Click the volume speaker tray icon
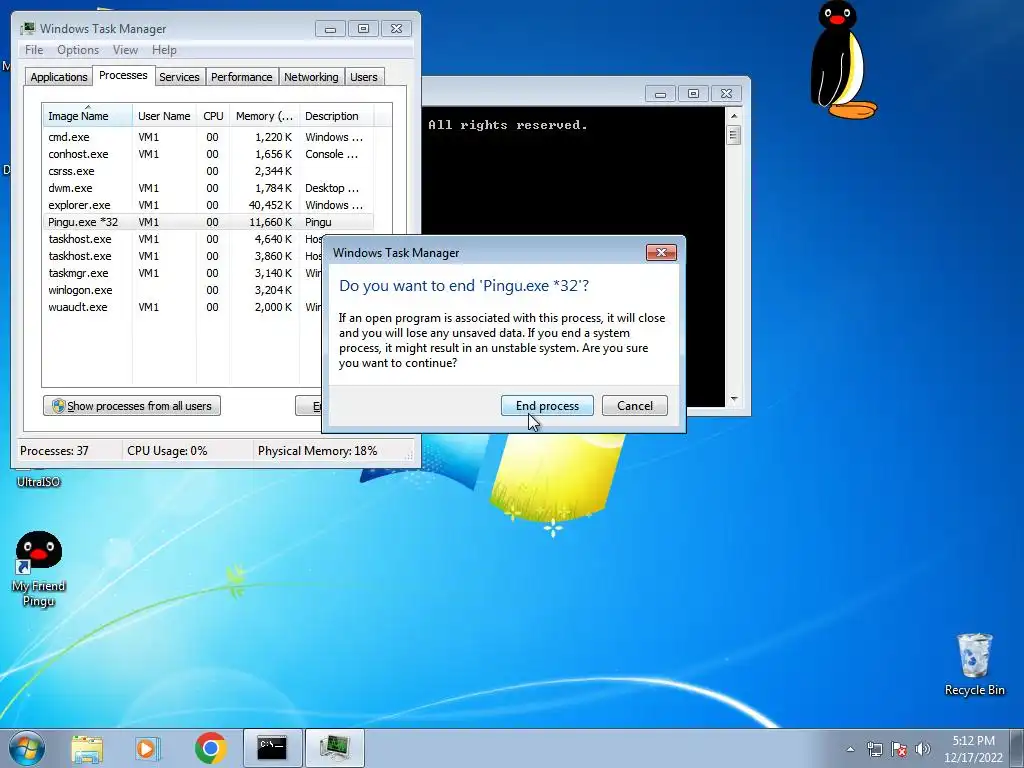The image size is (1024, 768). click(x=923, y=749)
